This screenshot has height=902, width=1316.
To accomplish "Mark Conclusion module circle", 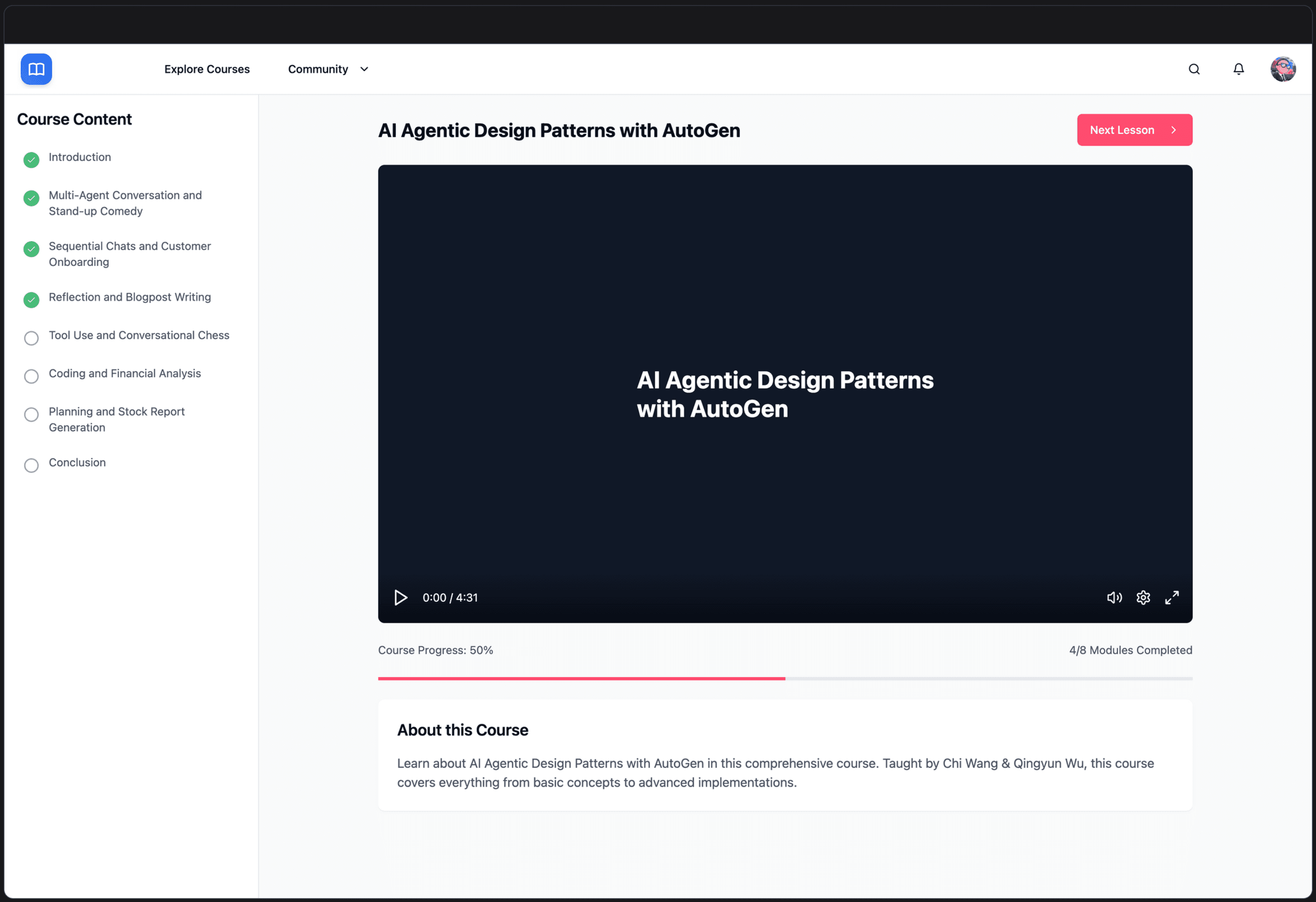I will pyautogui.click(x=32, y=466).
